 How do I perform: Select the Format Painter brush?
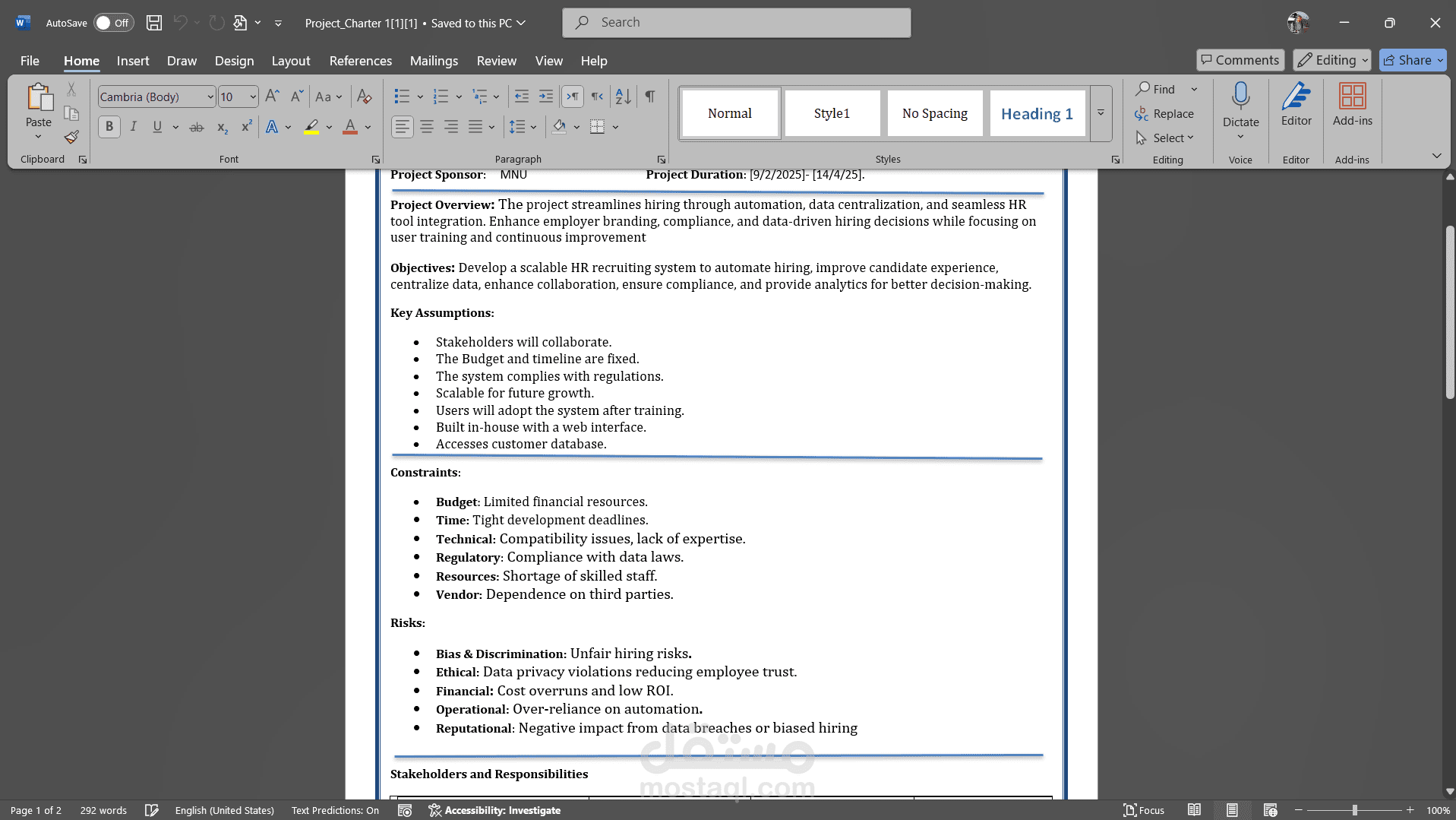pyautogui.click(x=71, y=138)
